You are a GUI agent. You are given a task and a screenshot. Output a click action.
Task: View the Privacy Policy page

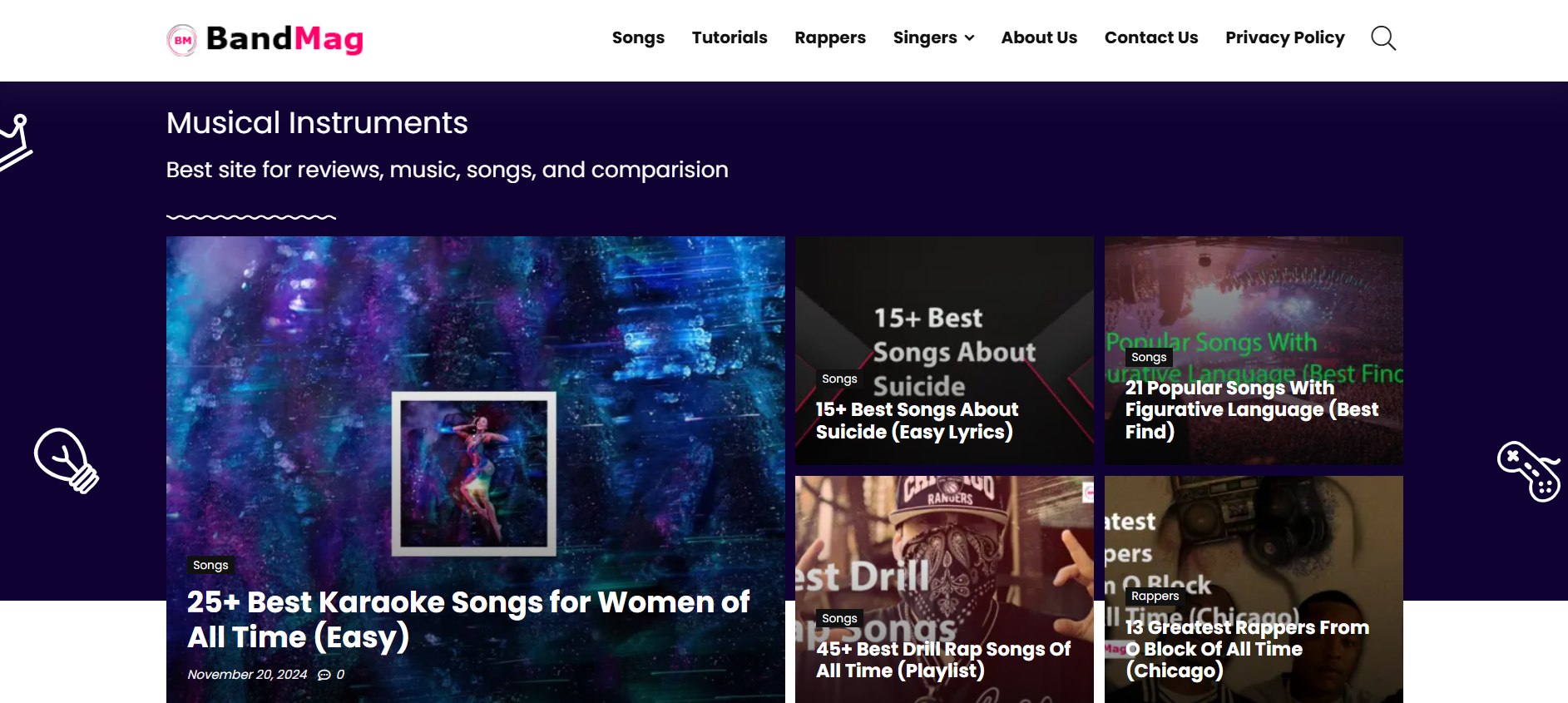tap(1284, 38)
